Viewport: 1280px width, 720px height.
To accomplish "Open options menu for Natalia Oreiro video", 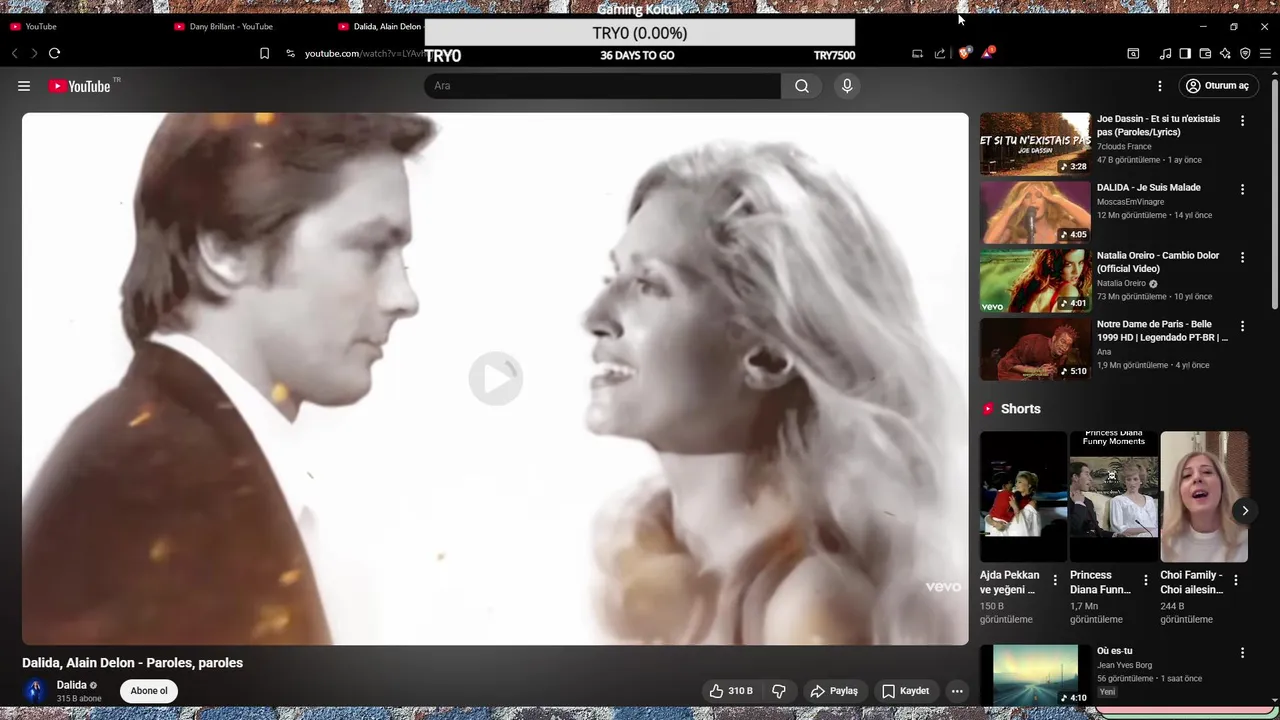I will pos(1243,257).
